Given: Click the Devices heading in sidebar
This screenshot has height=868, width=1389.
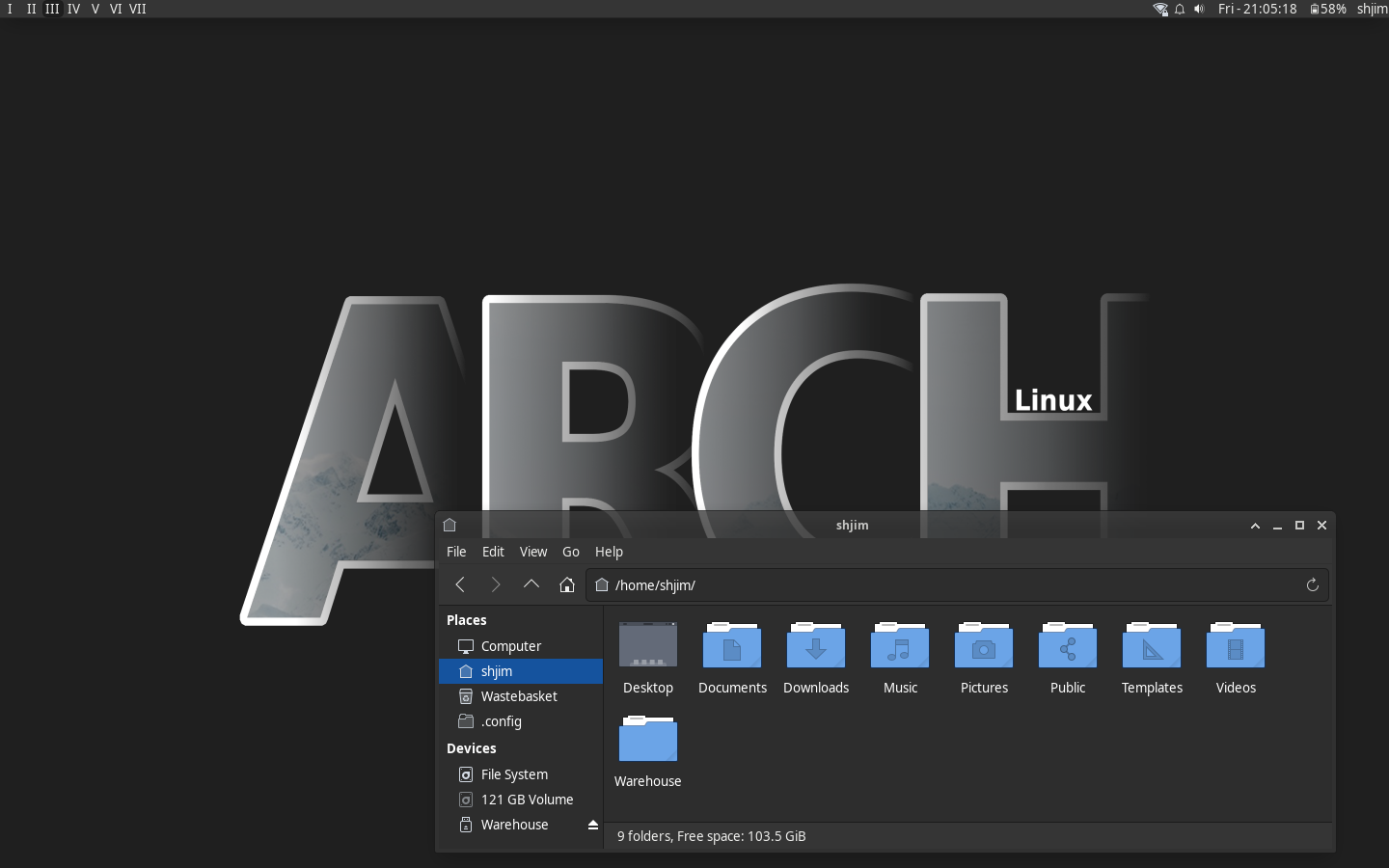Looking at the screenshot, I should 472,748.
